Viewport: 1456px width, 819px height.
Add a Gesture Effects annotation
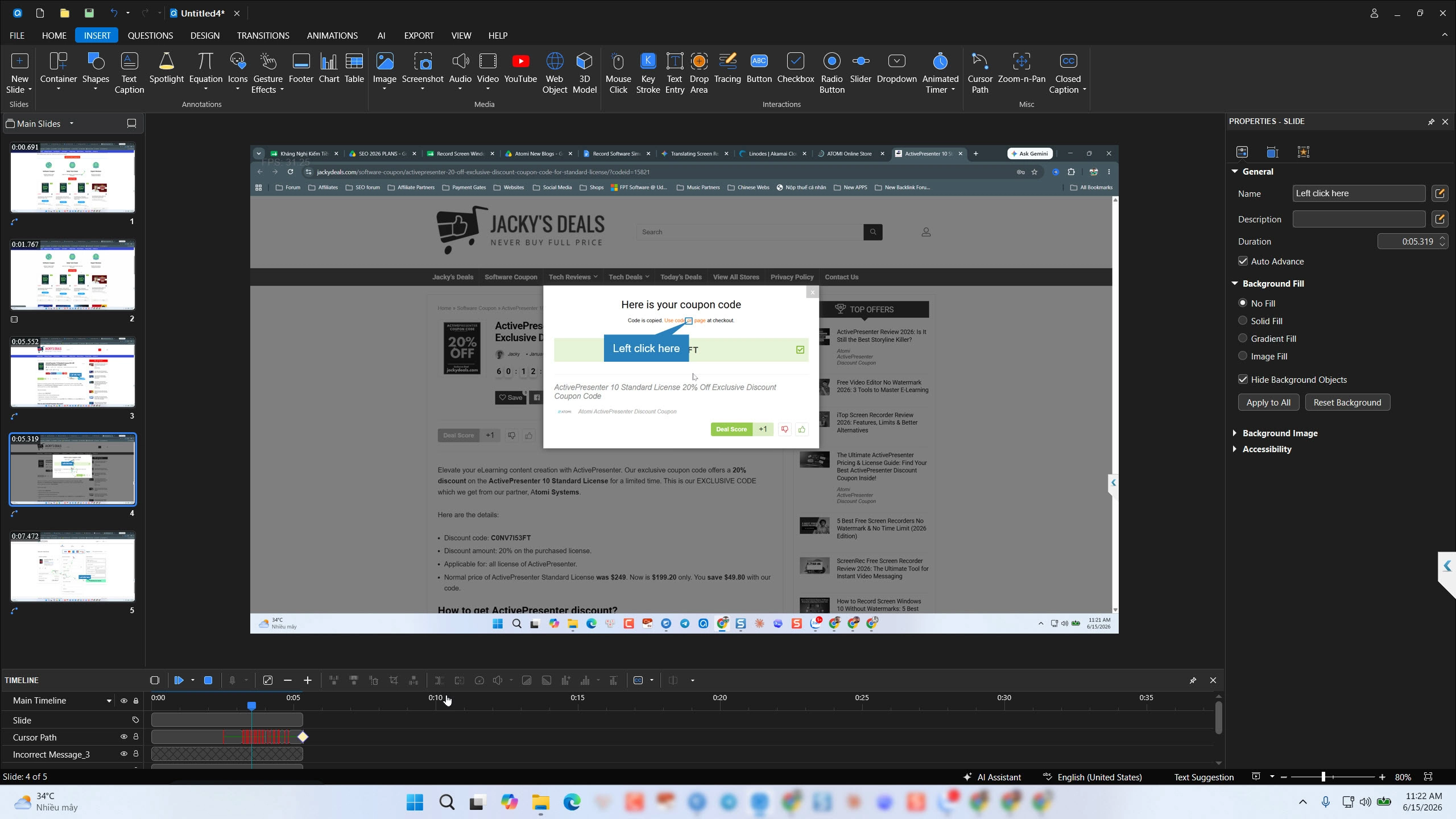pos(267,73)
